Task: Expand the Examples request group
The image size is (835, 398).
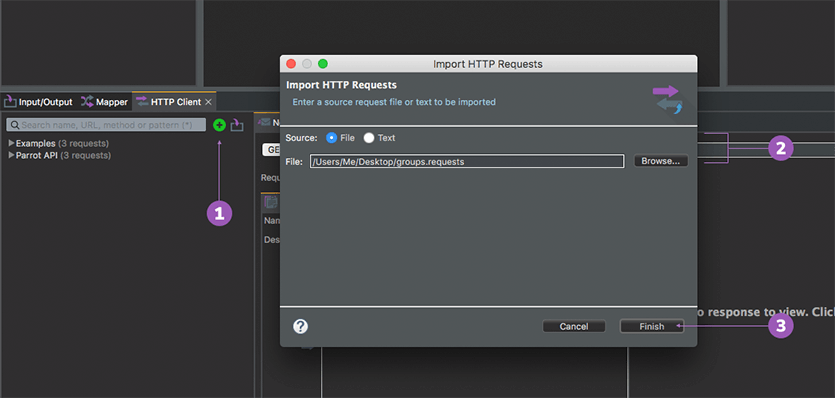Action: [11, 143]
